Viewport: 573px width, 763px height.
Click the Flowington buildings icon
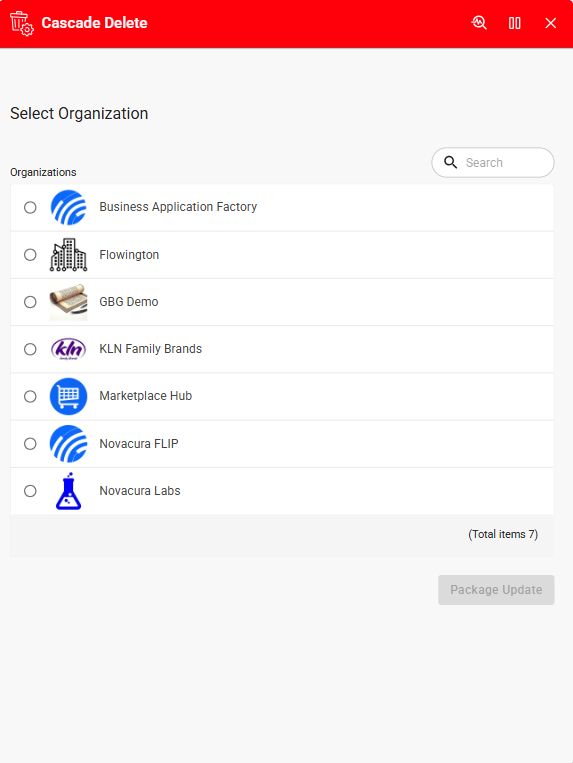69,254
